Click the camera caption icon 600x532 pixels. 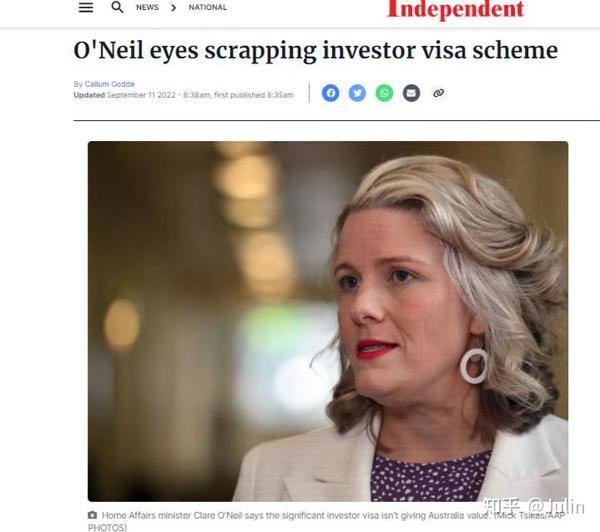coord(92,515)
